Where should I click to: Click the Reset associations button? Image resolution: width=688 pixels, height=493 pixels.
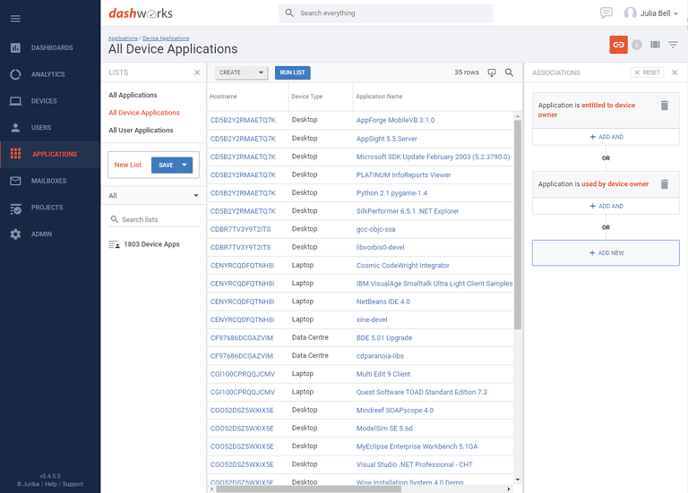coord(647,72)
